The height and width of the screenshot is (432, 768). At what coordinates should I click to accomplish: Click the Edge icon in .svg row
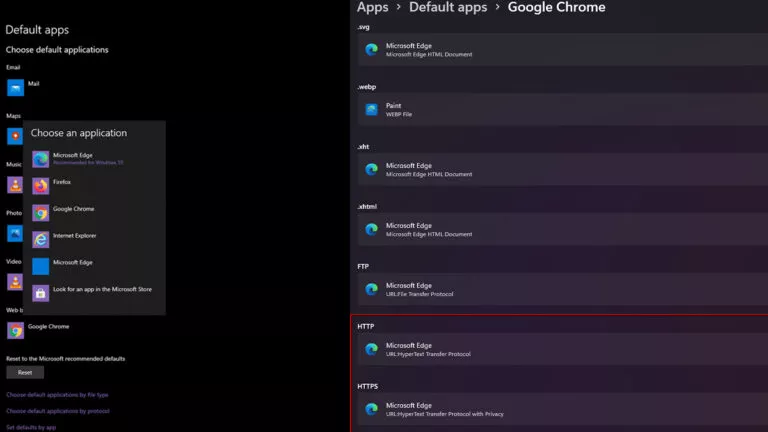point(371,49)
